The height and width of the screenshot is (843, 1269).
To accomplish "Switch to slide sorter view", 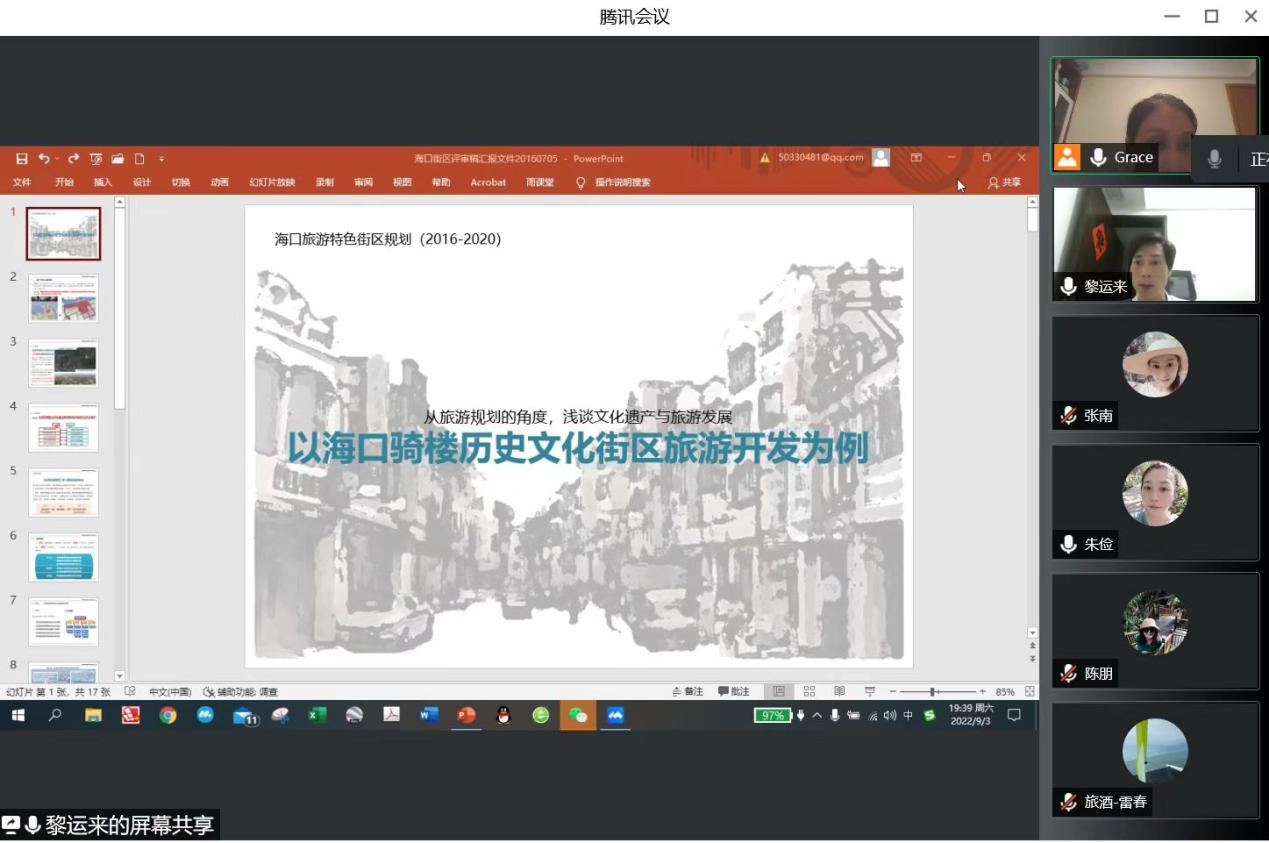I will click(x=809, y=692).
